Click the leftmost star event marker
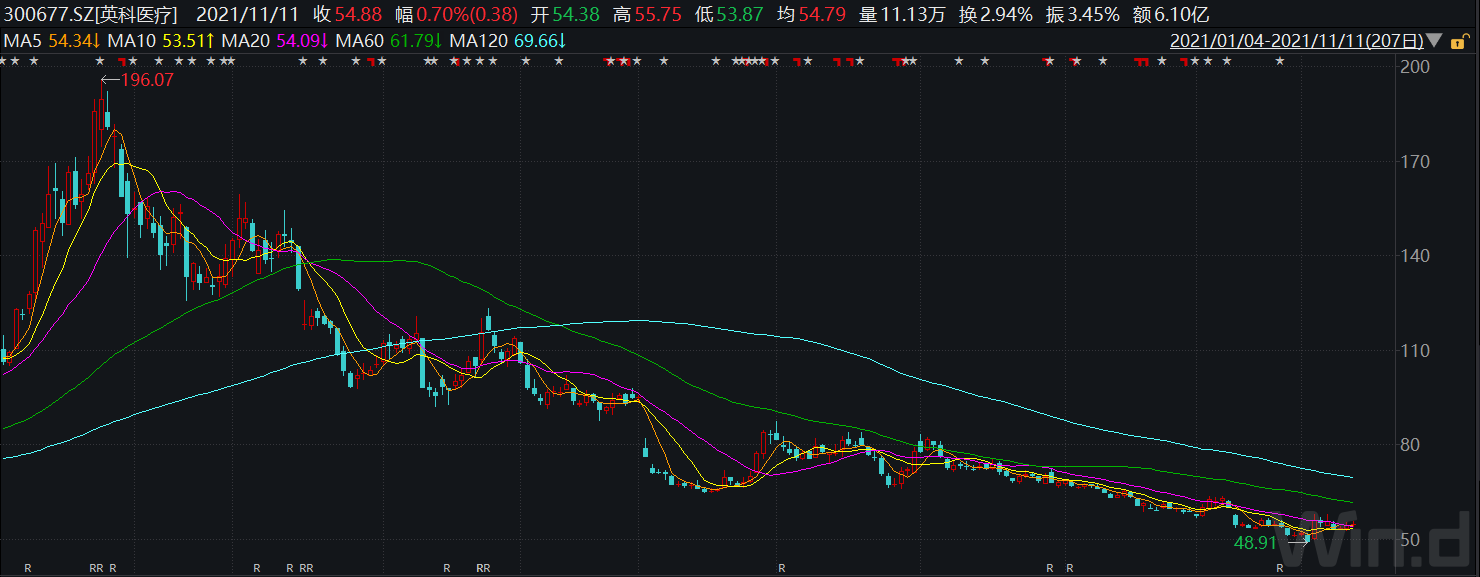The image size is (1480, 577). (3, 62)
